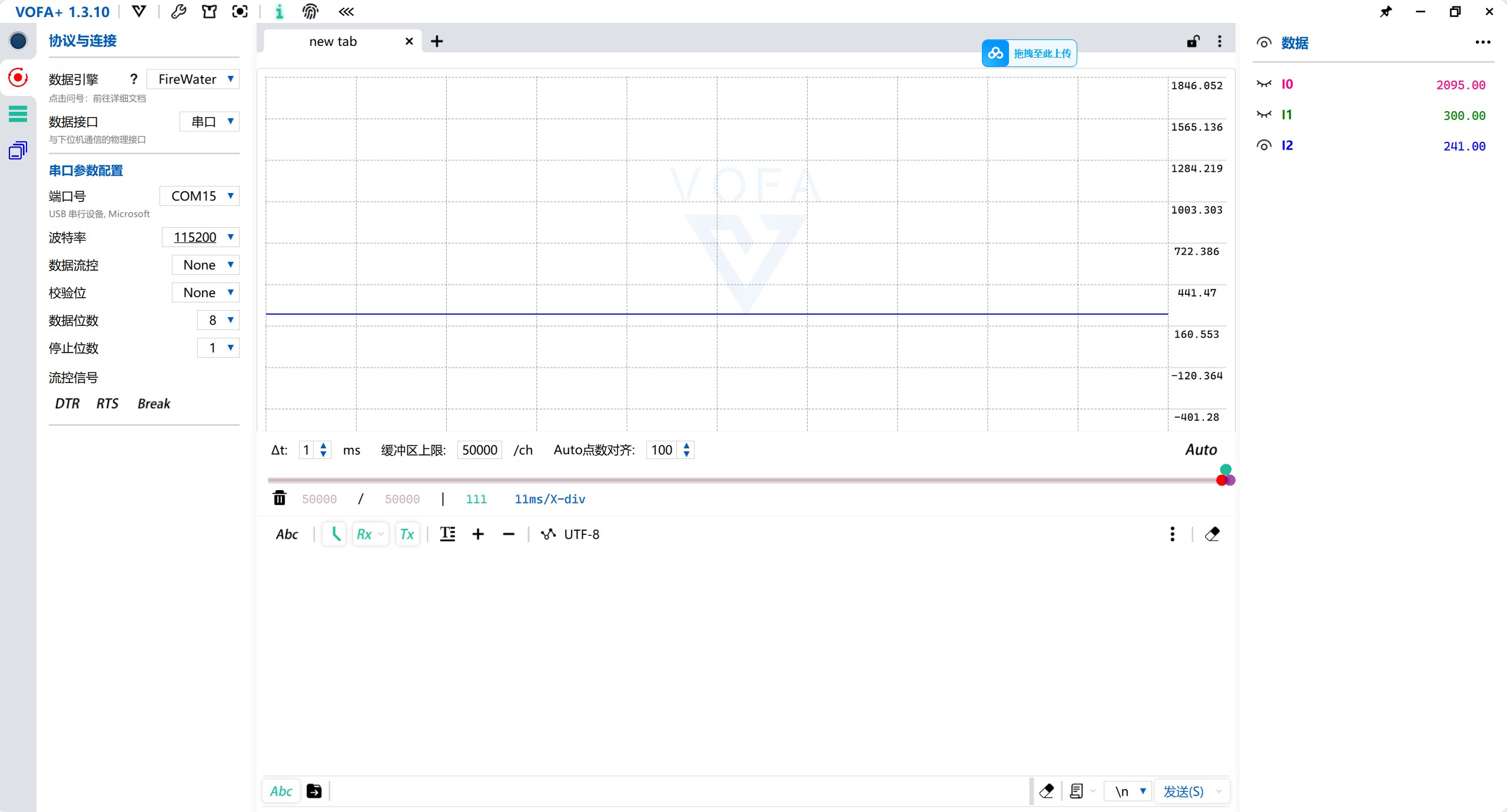
Task: Click the cloud upload drop-zone button
Action: [x=1029, y=54]
